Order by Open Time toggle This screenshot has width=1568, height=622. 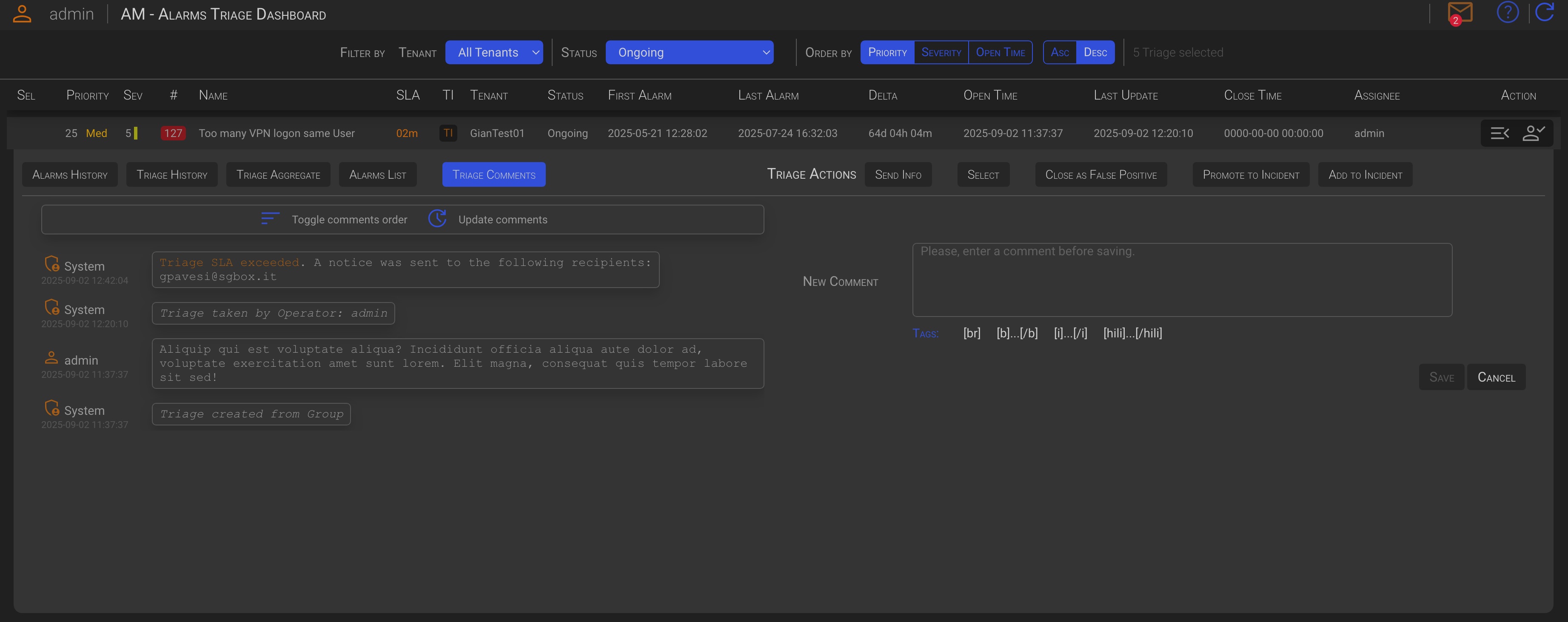pyautogui.click(x=1000, y=52)
